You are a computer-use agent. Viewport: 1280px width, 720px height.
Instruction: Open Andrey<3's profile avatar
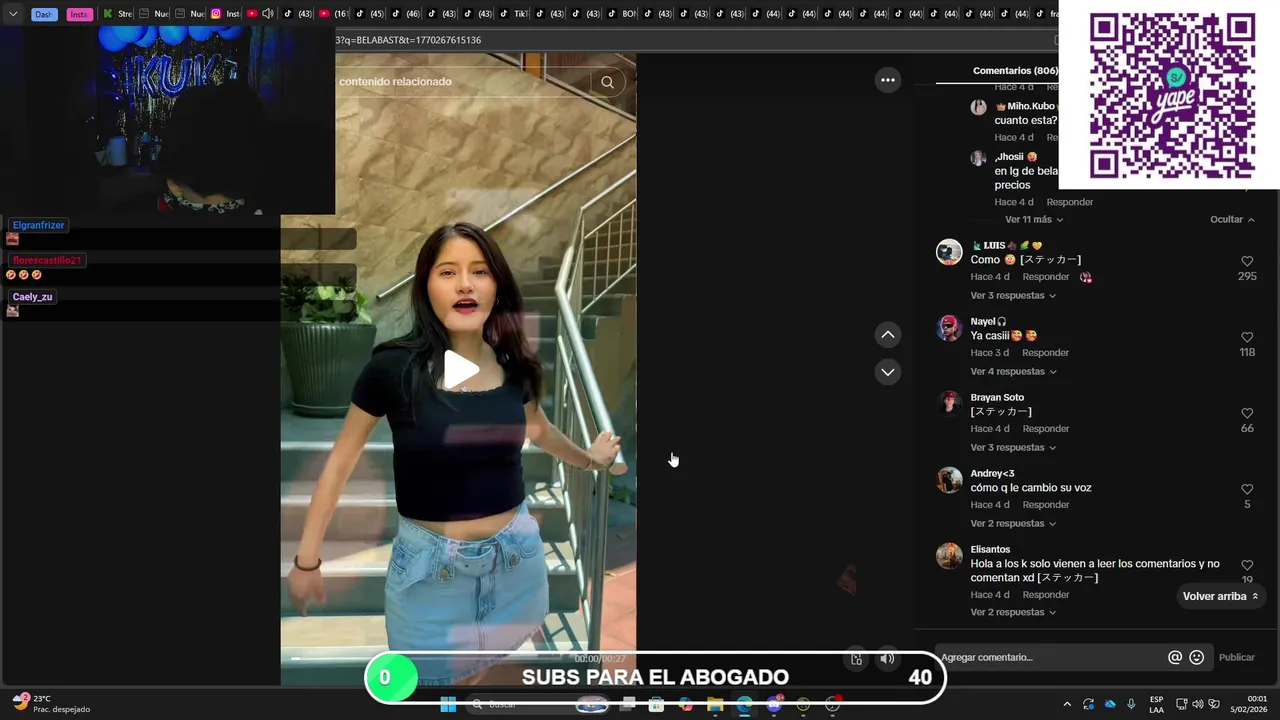pos(949,480)
